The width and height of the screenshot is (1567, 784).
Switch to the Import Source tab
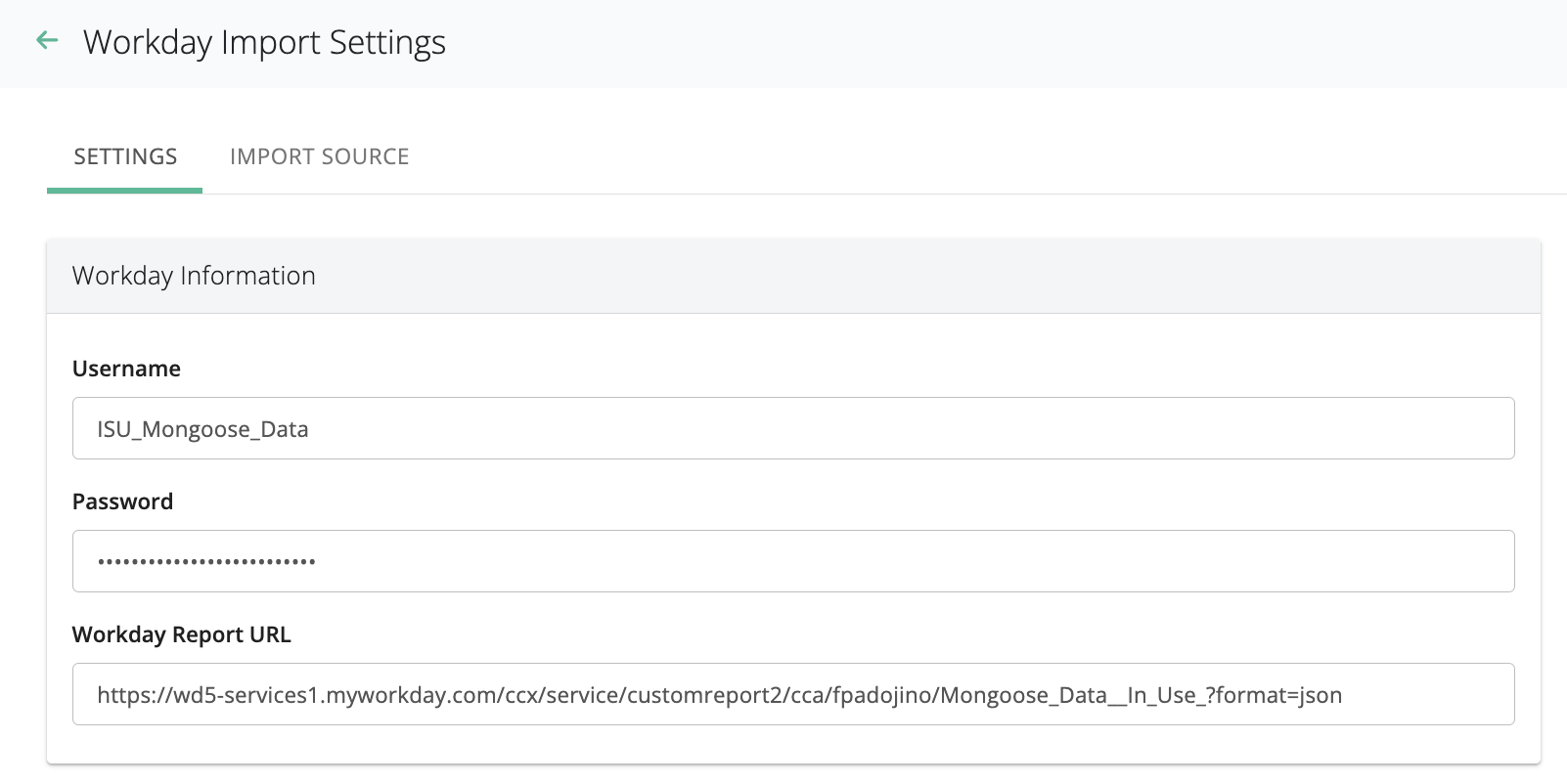point(319,156)
